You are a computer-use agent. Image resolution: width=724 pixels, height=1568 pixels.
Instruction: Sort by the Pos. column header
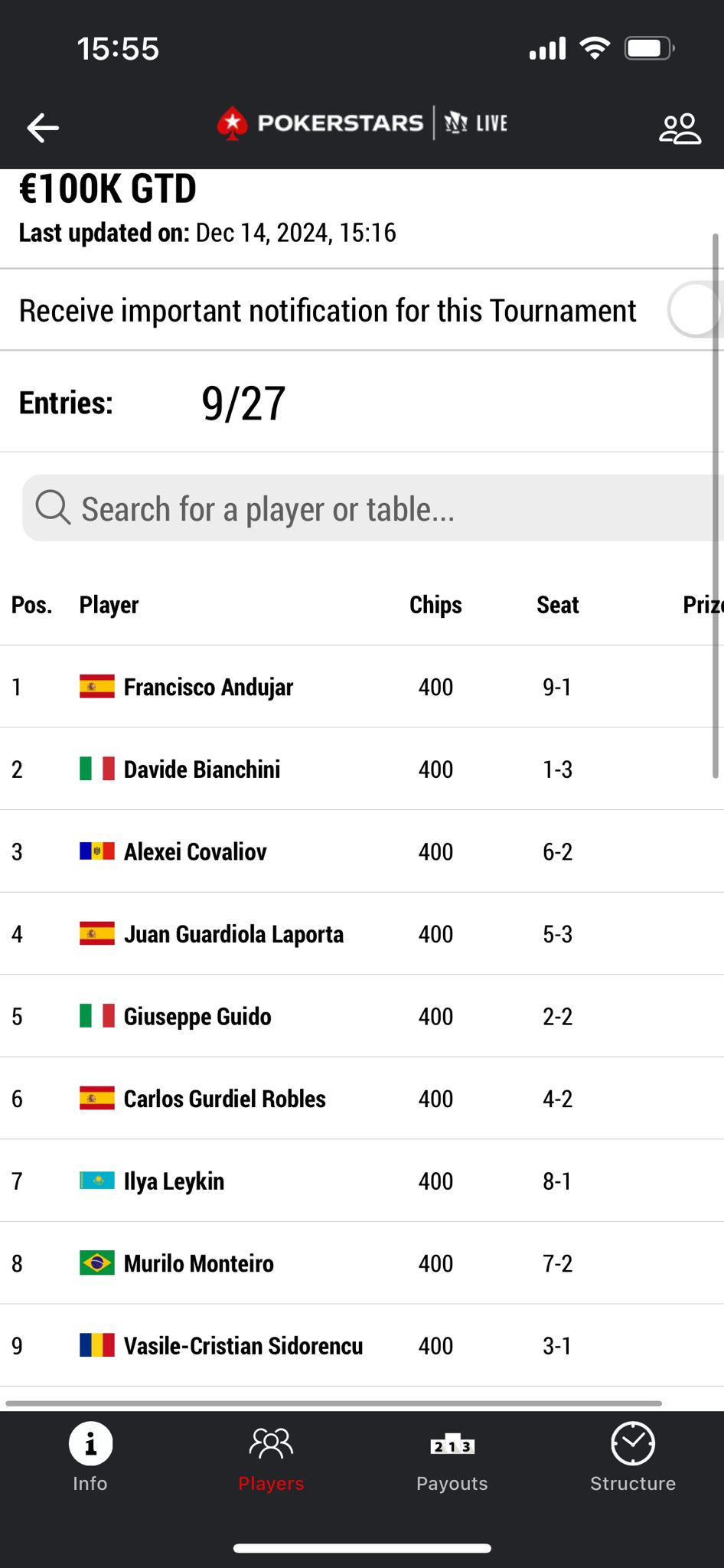click(31, 605)
